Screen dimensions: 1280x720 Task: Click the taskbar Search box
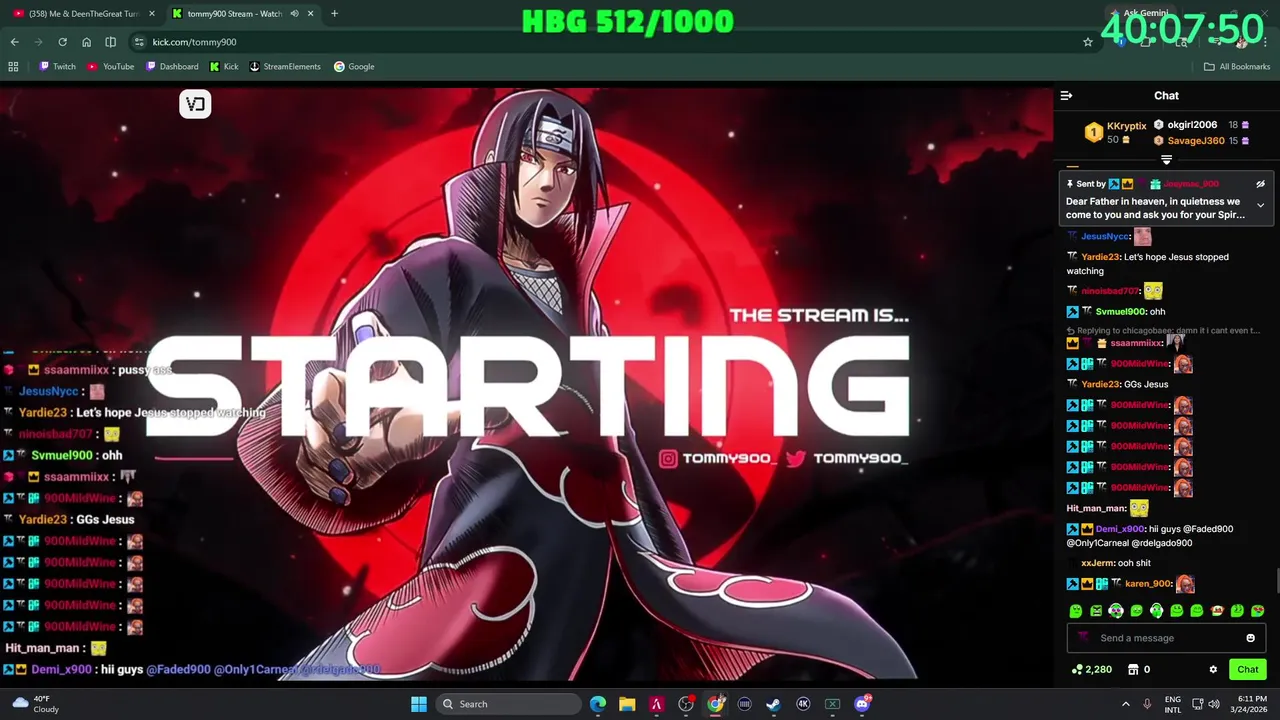point(510,704)
